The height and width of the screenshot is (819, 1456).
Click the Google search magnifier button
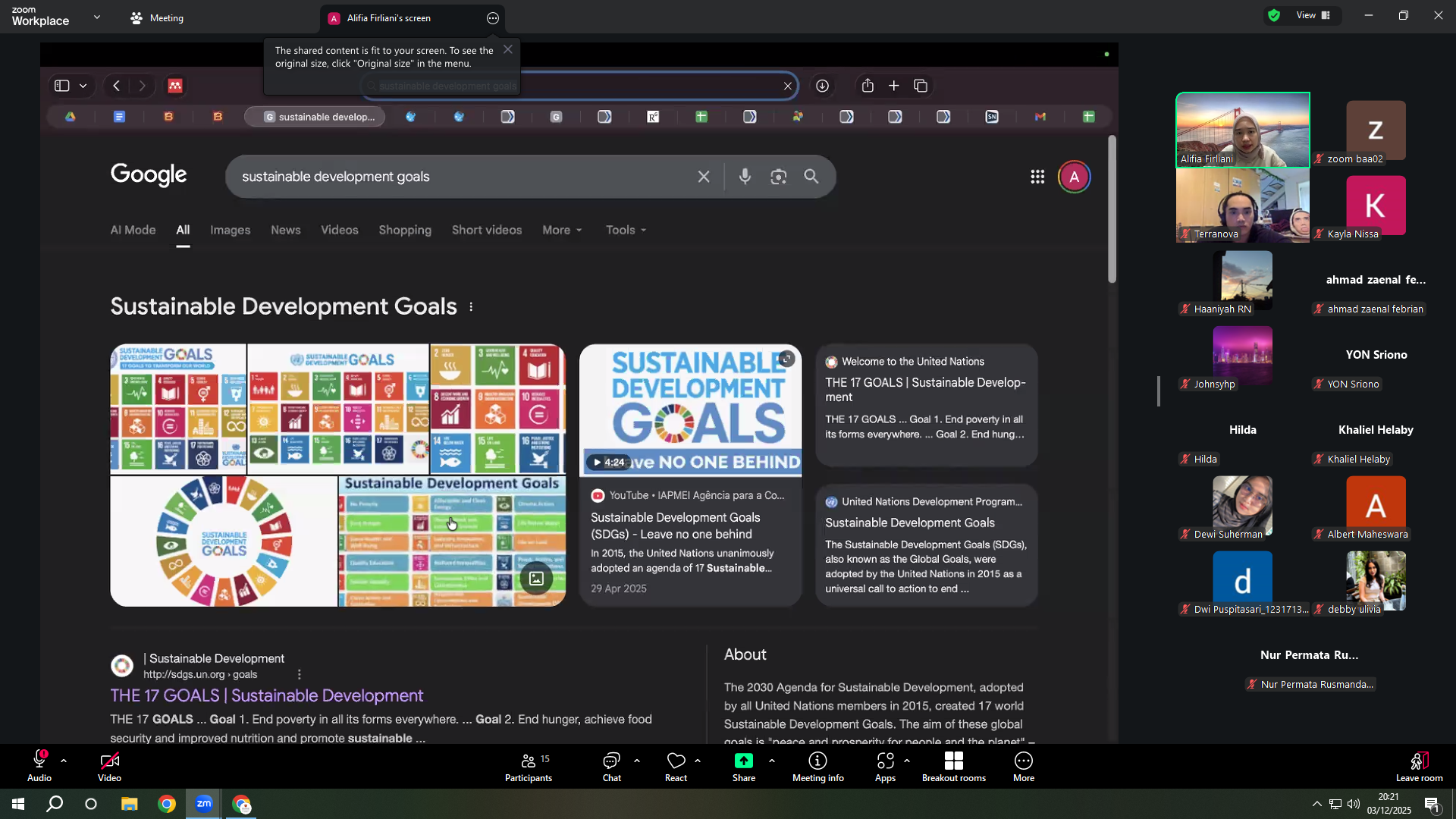[811, 177]
